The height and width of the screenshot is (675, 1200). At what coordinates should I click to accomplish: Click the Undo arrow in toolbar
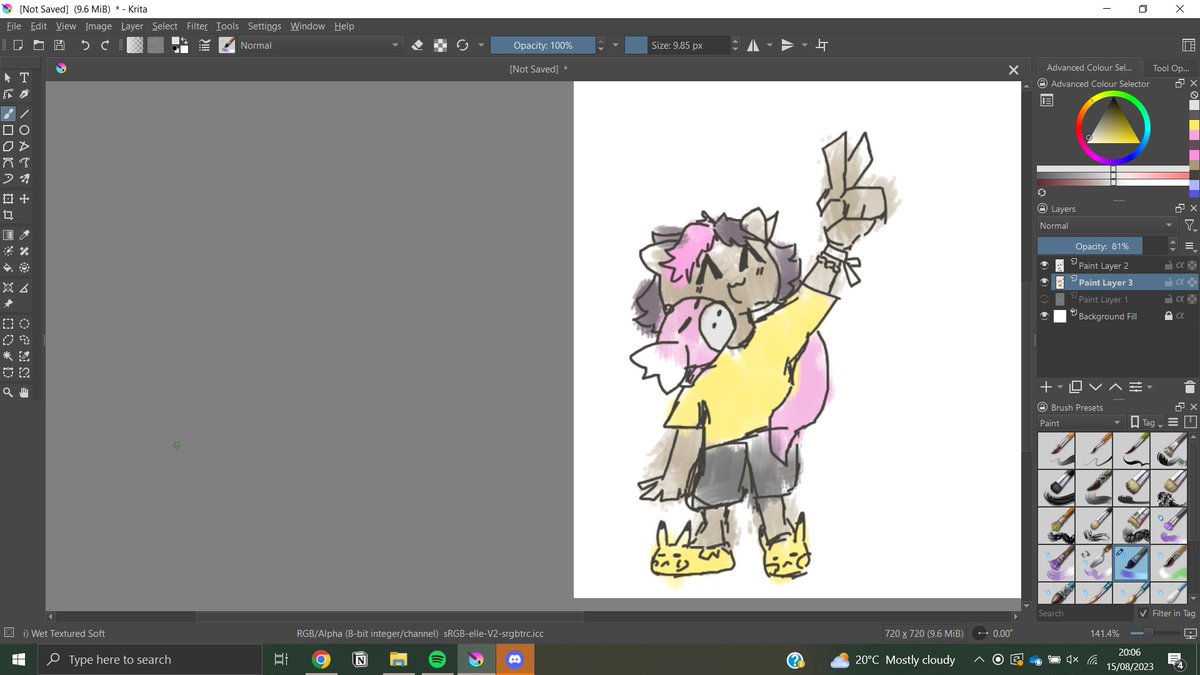[85, 45]
